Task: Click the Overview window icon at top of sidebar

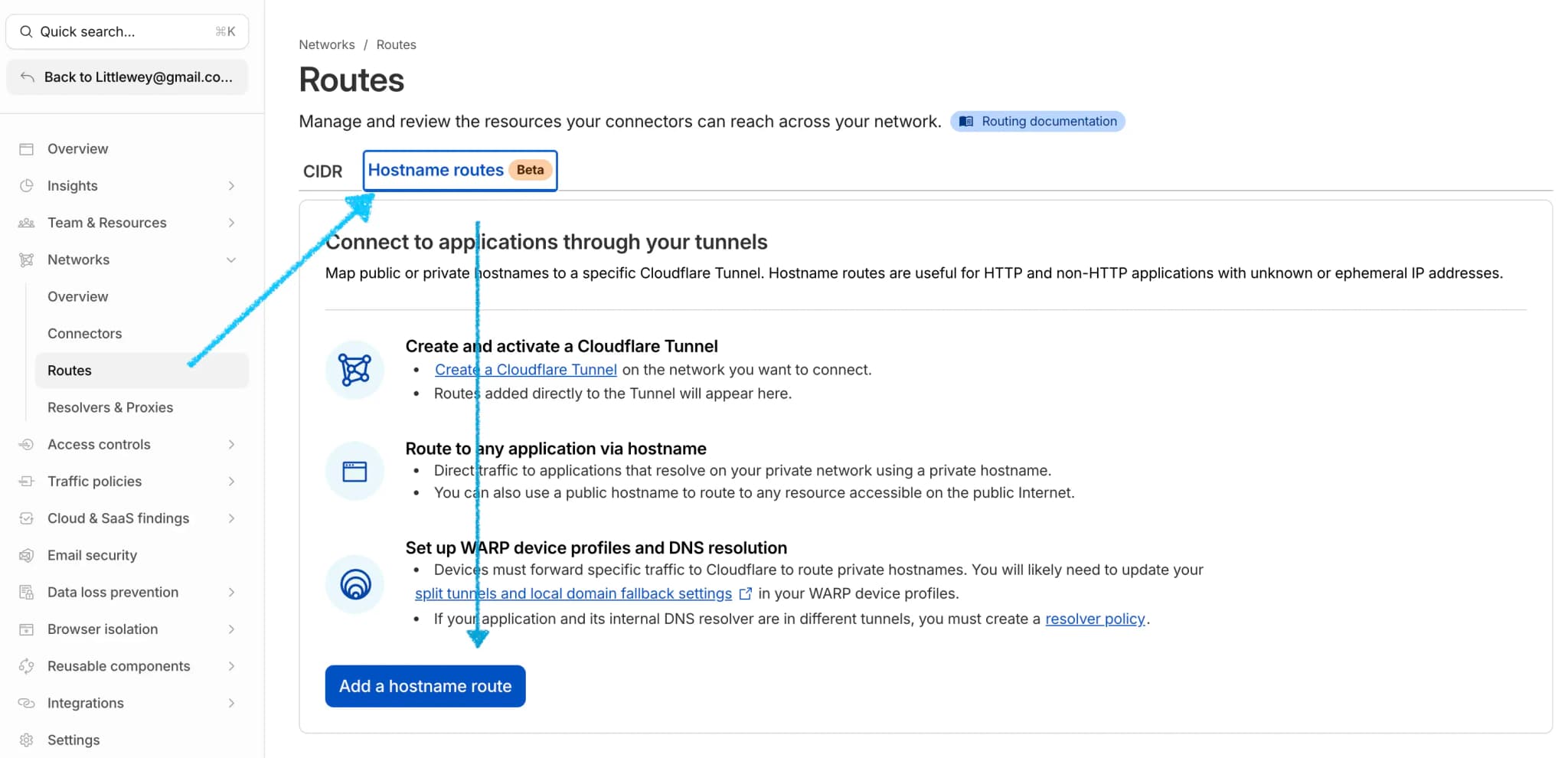Action: tap(27, 149)
